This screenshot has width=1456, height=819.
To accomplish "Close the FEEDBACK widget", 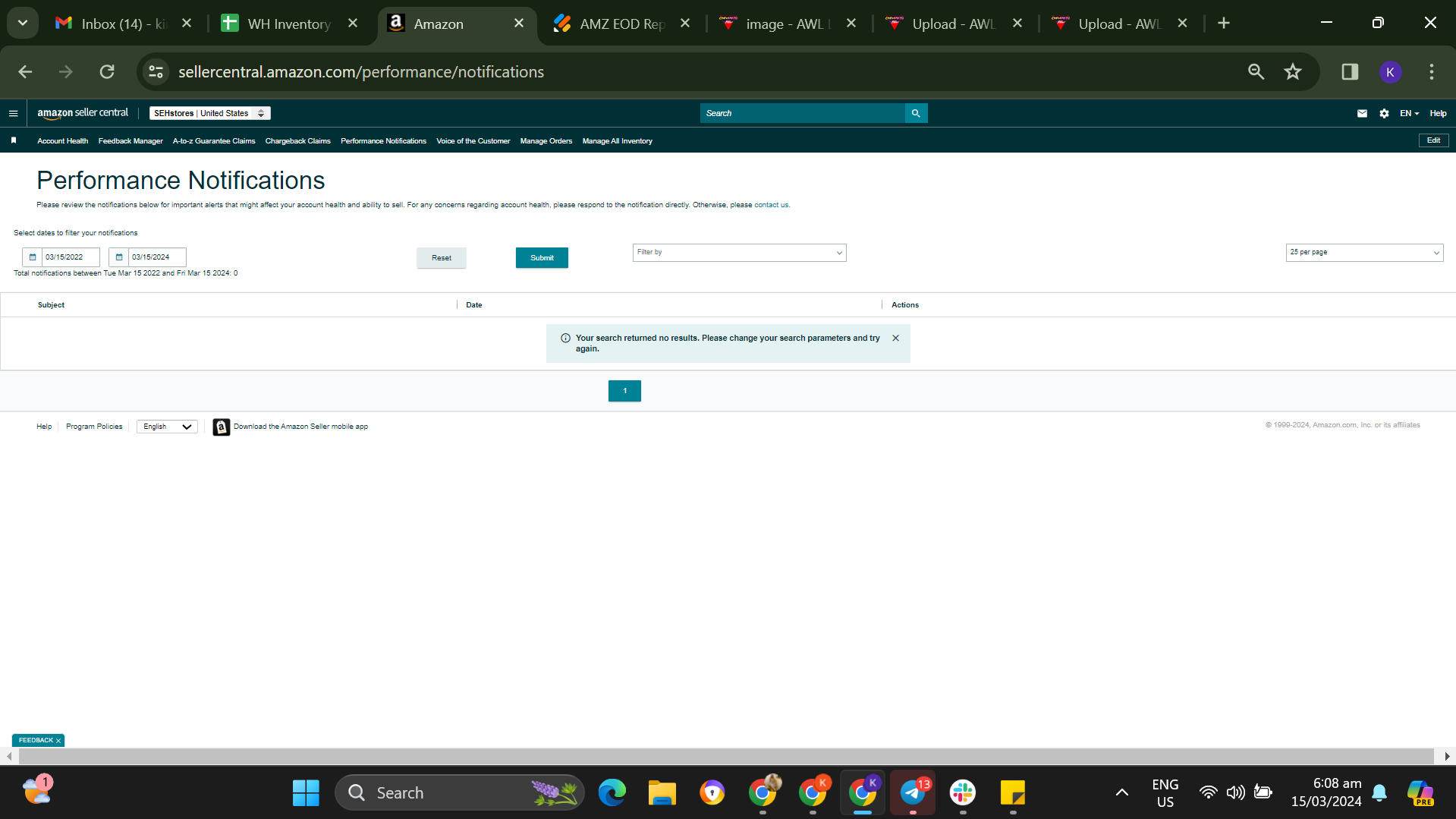I will click(x=58, y=741).
